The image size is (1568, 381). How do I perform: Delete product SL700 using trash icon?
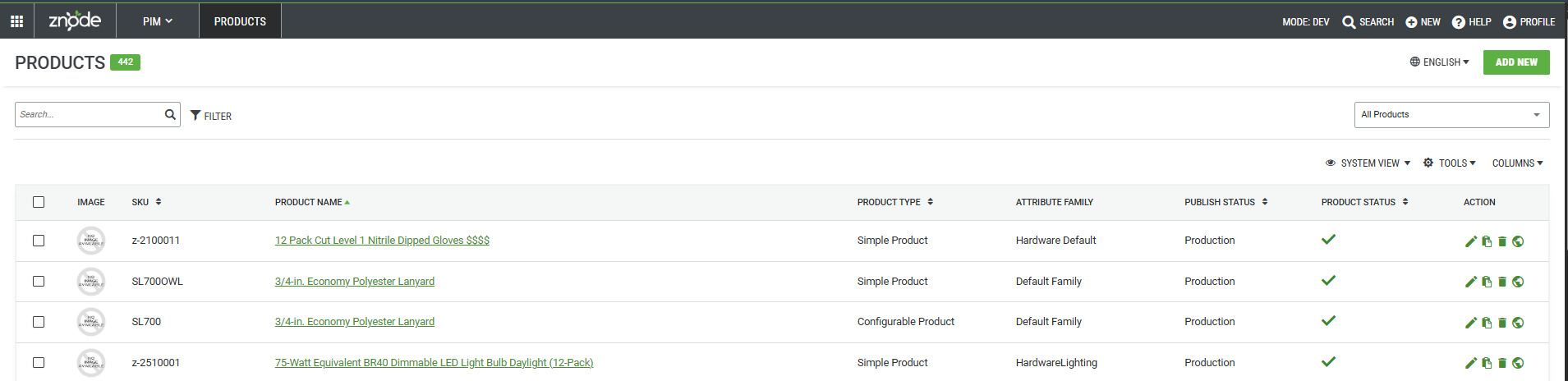pos(1502,323)
